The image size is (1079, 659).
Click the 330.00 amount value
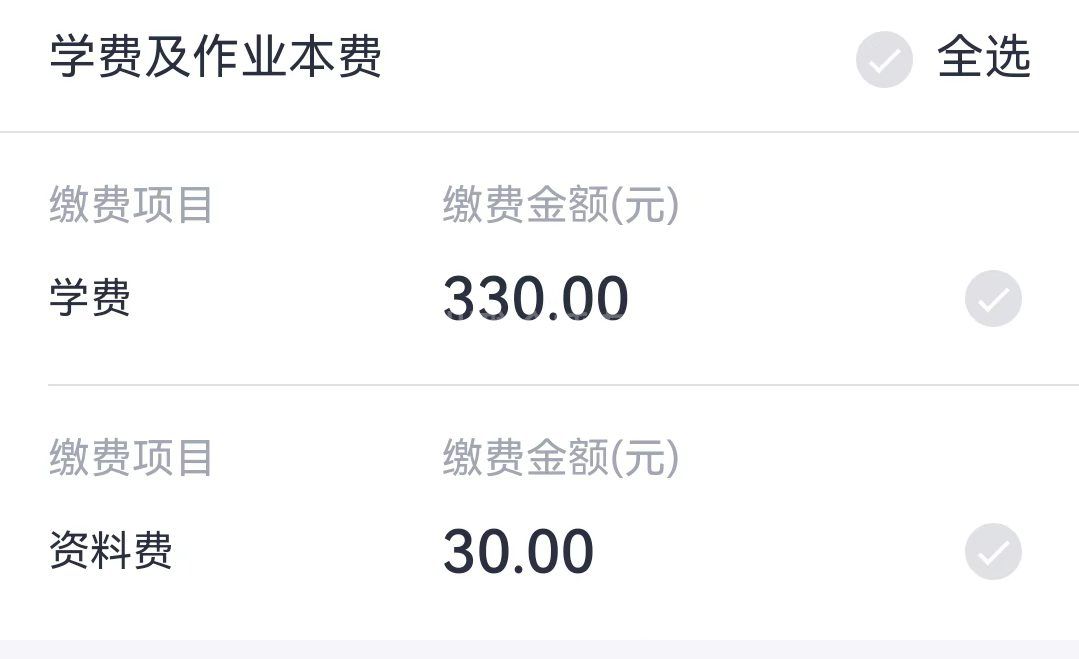pos(536,298)
